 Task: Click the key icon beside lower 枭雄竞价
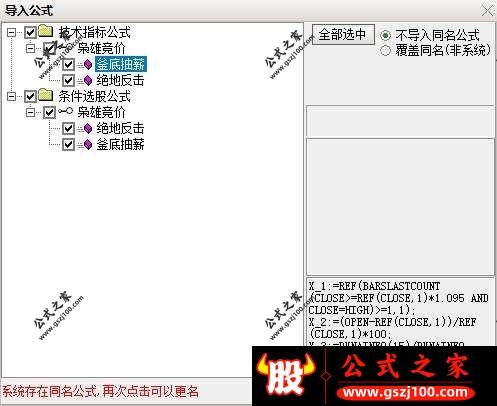(66, 111)
